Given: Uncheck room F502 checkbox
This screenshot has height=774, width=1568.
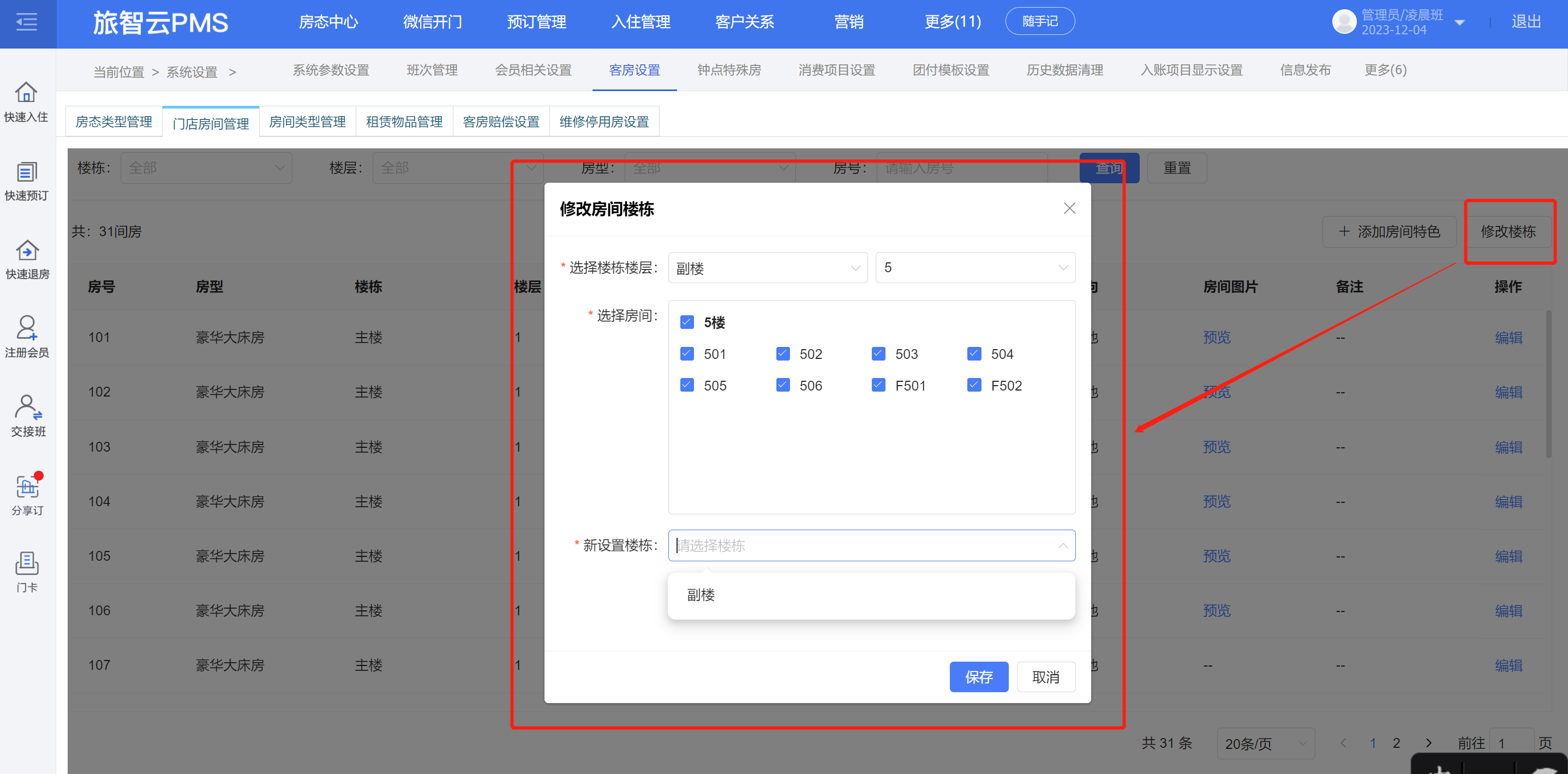Looking at the screenshot, I should [974, 385].
